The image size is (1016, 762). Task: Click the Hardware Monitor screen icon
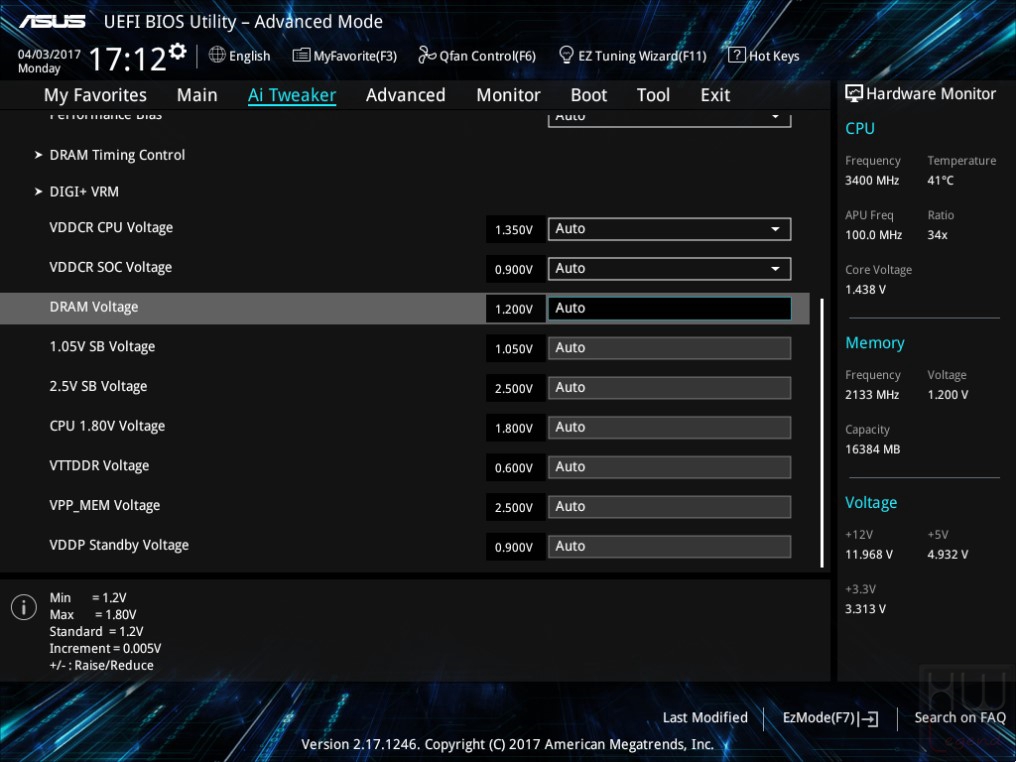[854, 93]
